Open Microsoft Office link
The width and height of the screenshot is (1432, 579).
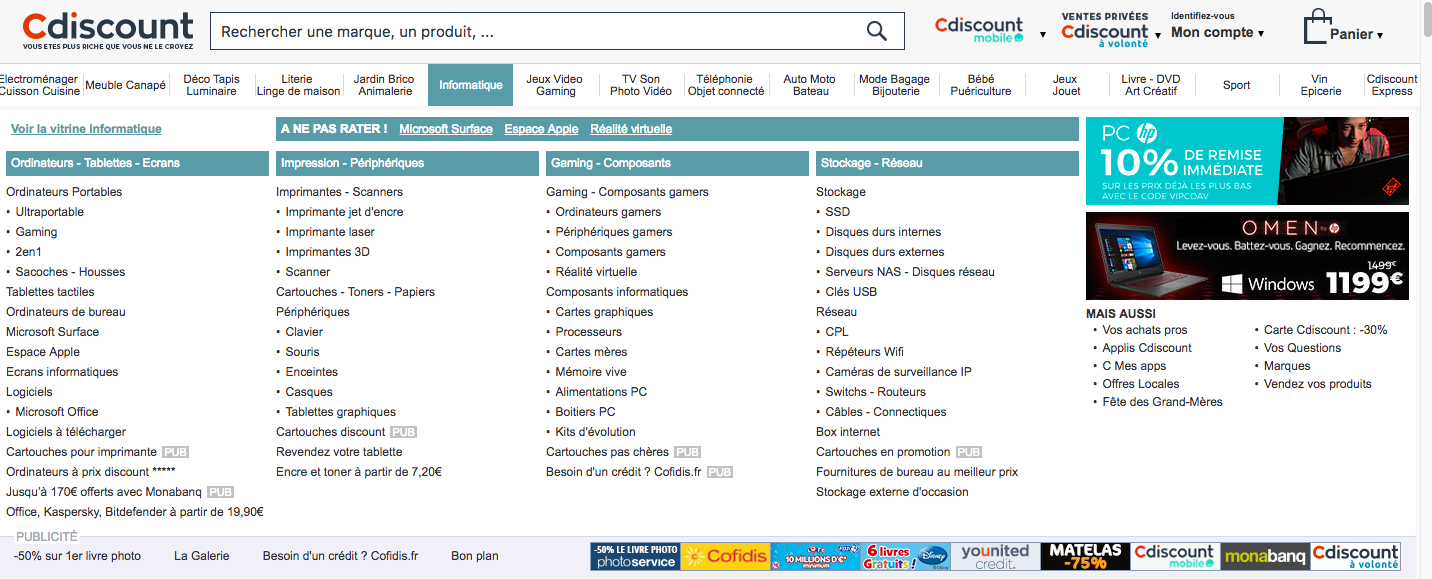(57, 412)
